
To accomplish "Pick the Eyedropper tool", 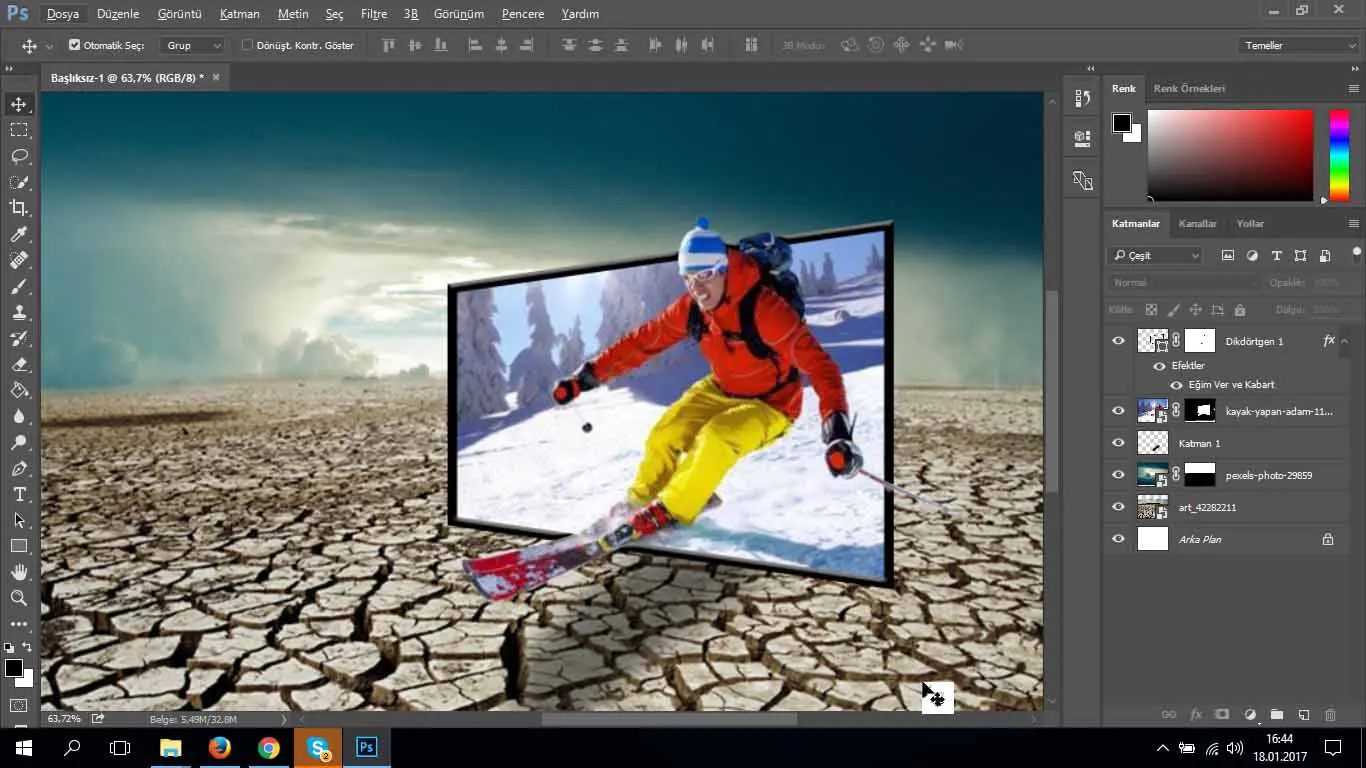I will point(19,234).
